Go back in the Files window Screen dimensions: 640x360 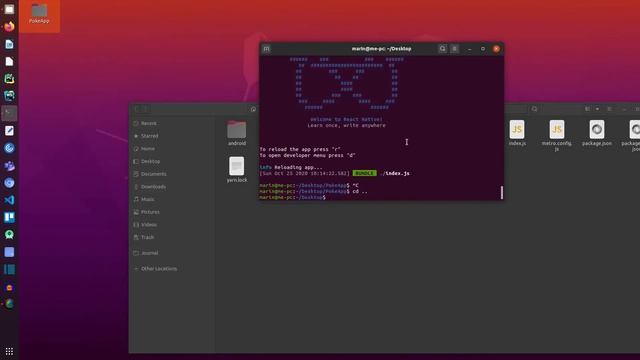pos(137,109)
